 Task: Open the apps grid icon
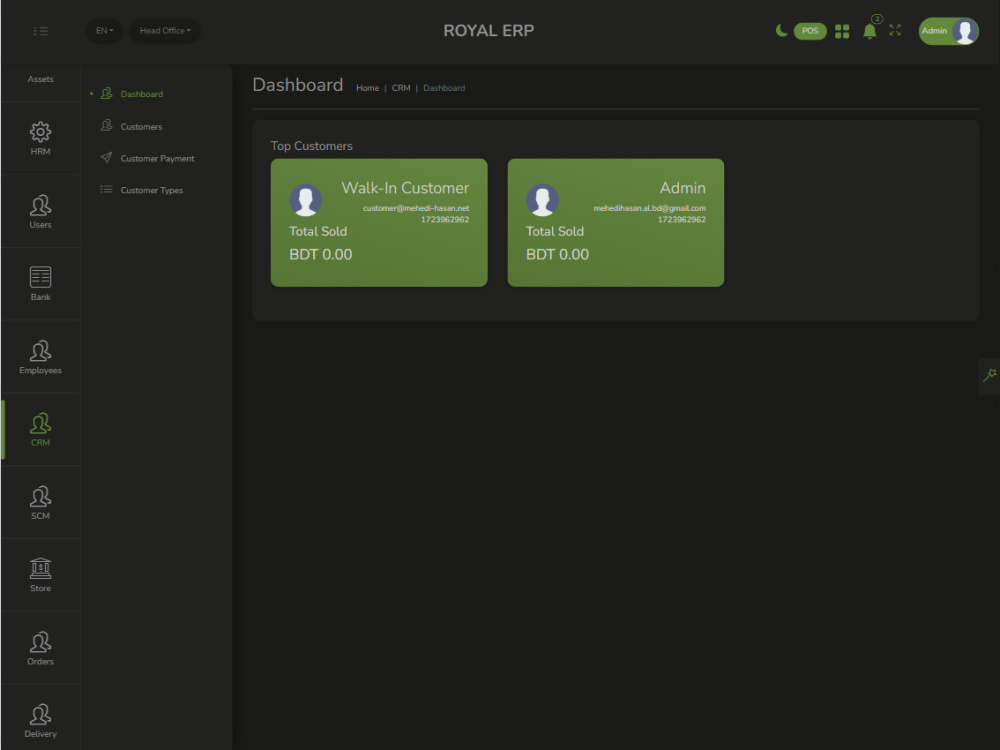[x=842, y=31]
